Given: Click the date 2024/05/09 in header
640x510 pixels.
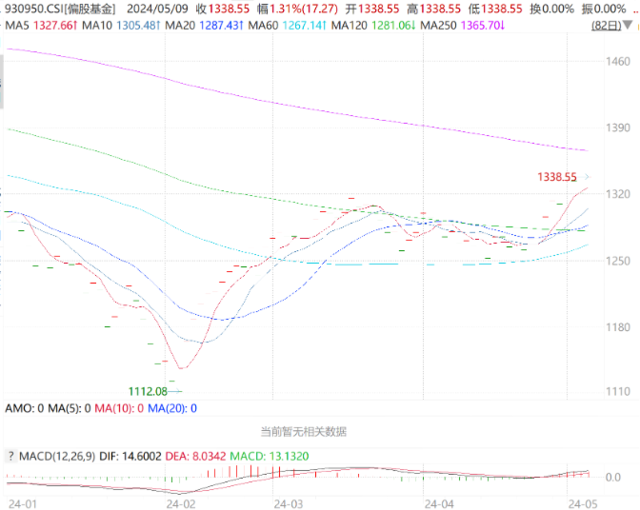Looking at the screenshot, I should 155,8.
